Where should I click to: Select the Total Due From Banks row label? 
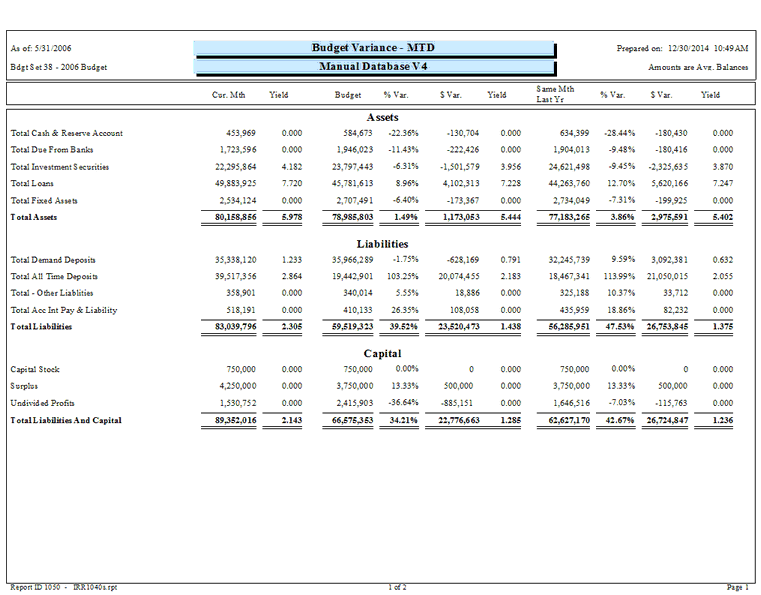53,150
